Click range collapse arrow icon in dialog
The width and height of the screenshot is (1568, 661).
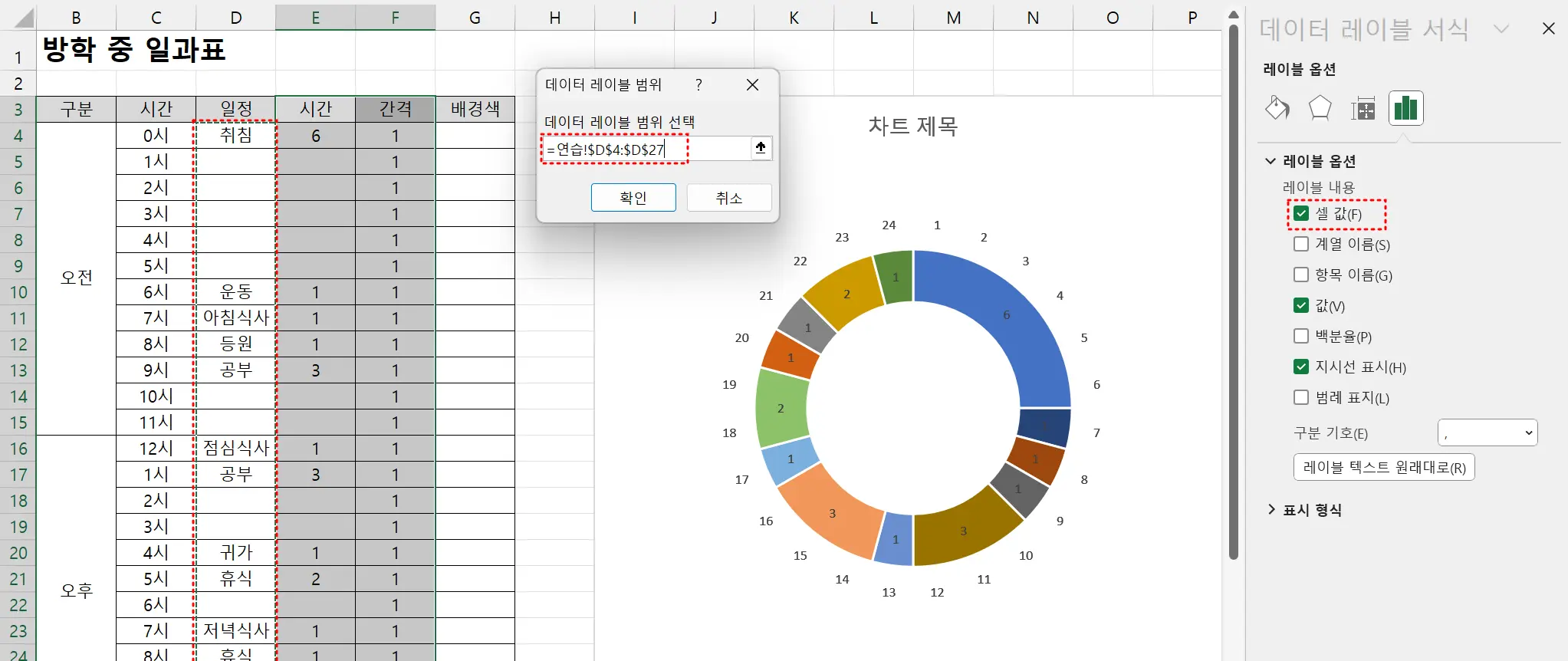point(761,148)
